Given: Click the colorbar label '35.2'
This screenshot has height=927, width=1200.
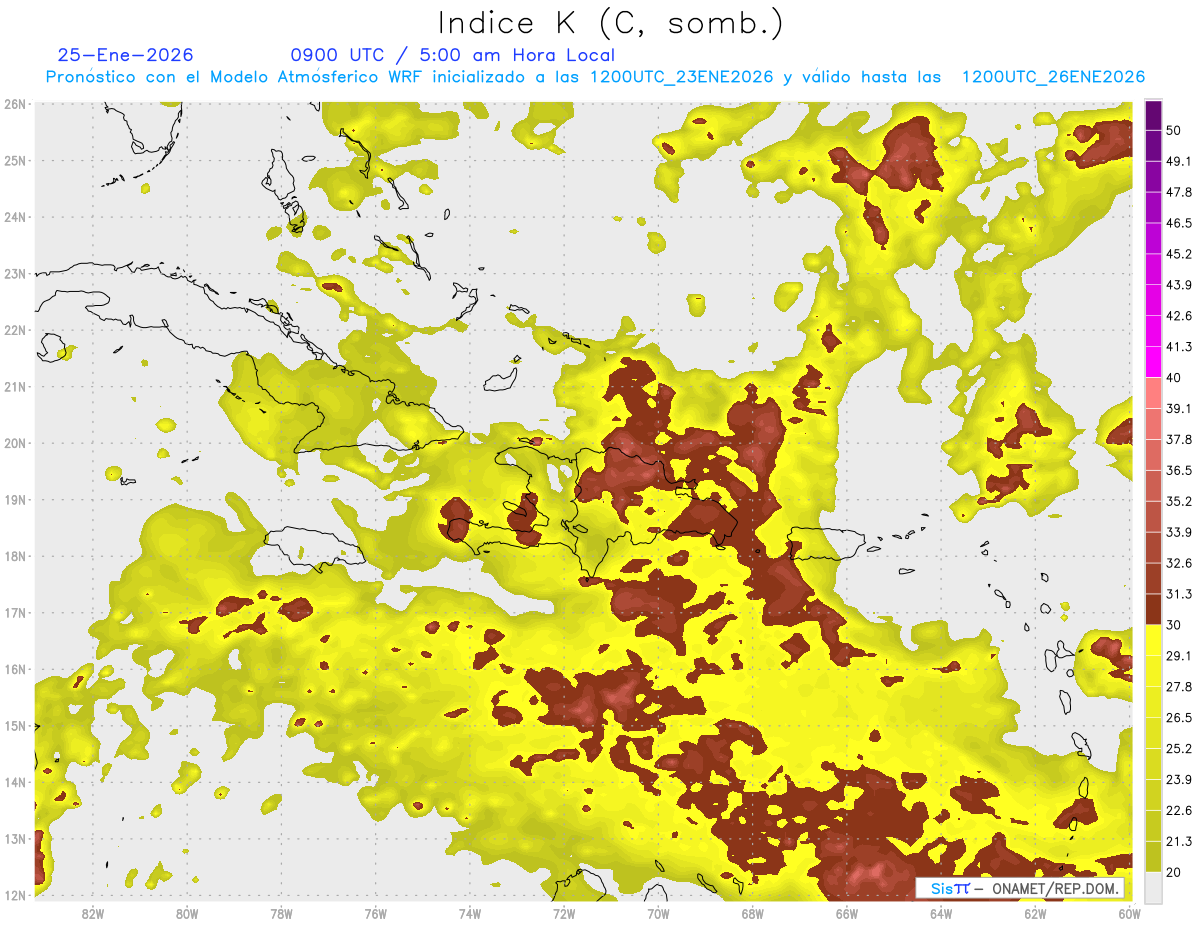Looking at the screenshot, I should click(1180, 501).
